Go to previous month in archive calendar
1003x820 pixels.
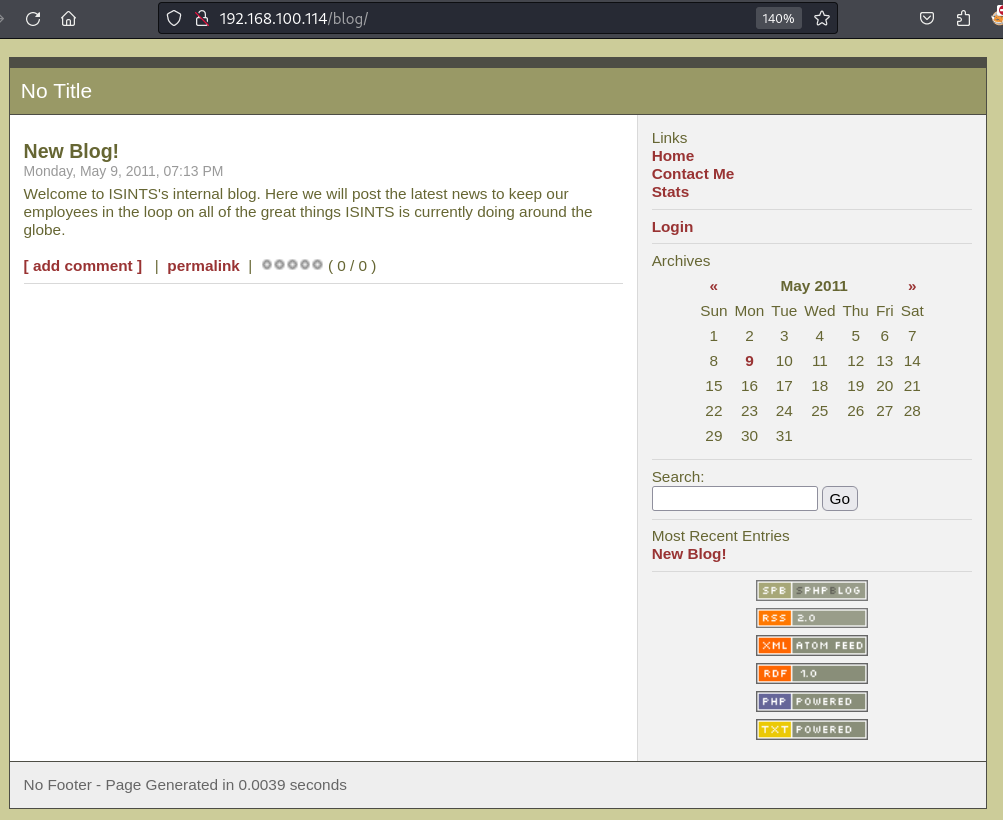[713, 286]
